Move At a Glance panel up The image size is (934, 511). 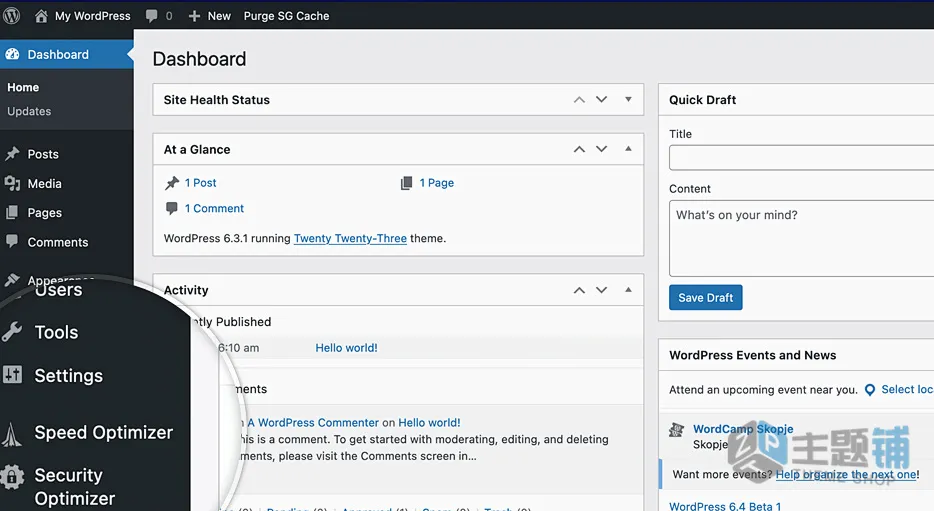click(x=579, y=149)
